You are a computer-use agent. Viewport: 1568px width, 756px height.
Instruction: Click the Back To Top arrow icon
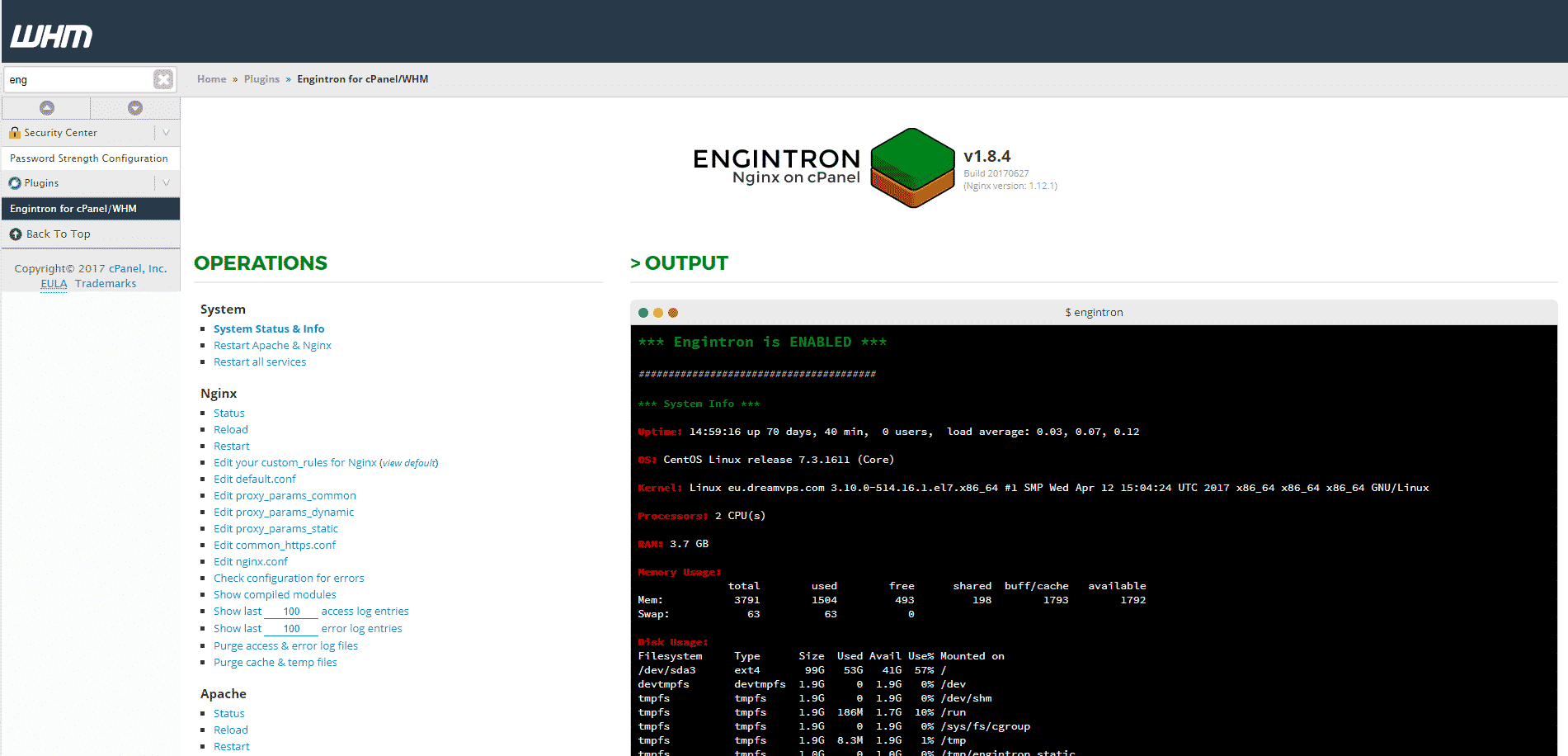coord(16,234)
